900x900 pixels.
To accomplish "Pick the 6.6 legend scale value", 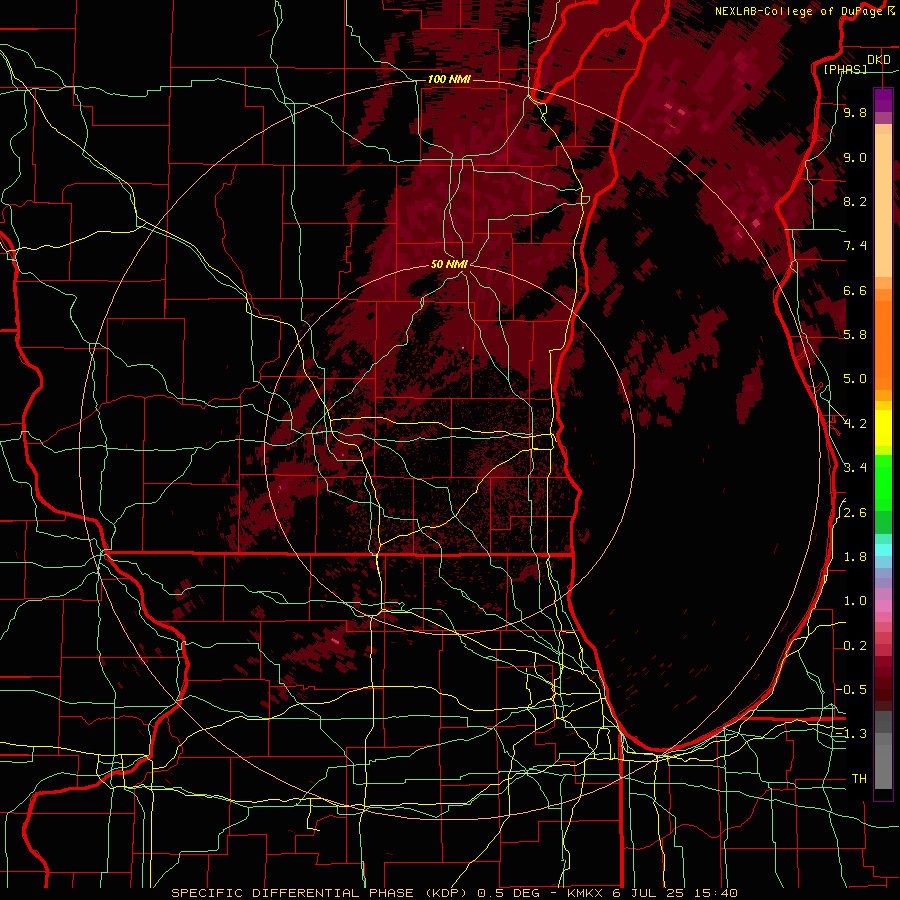I will (855, 290).
